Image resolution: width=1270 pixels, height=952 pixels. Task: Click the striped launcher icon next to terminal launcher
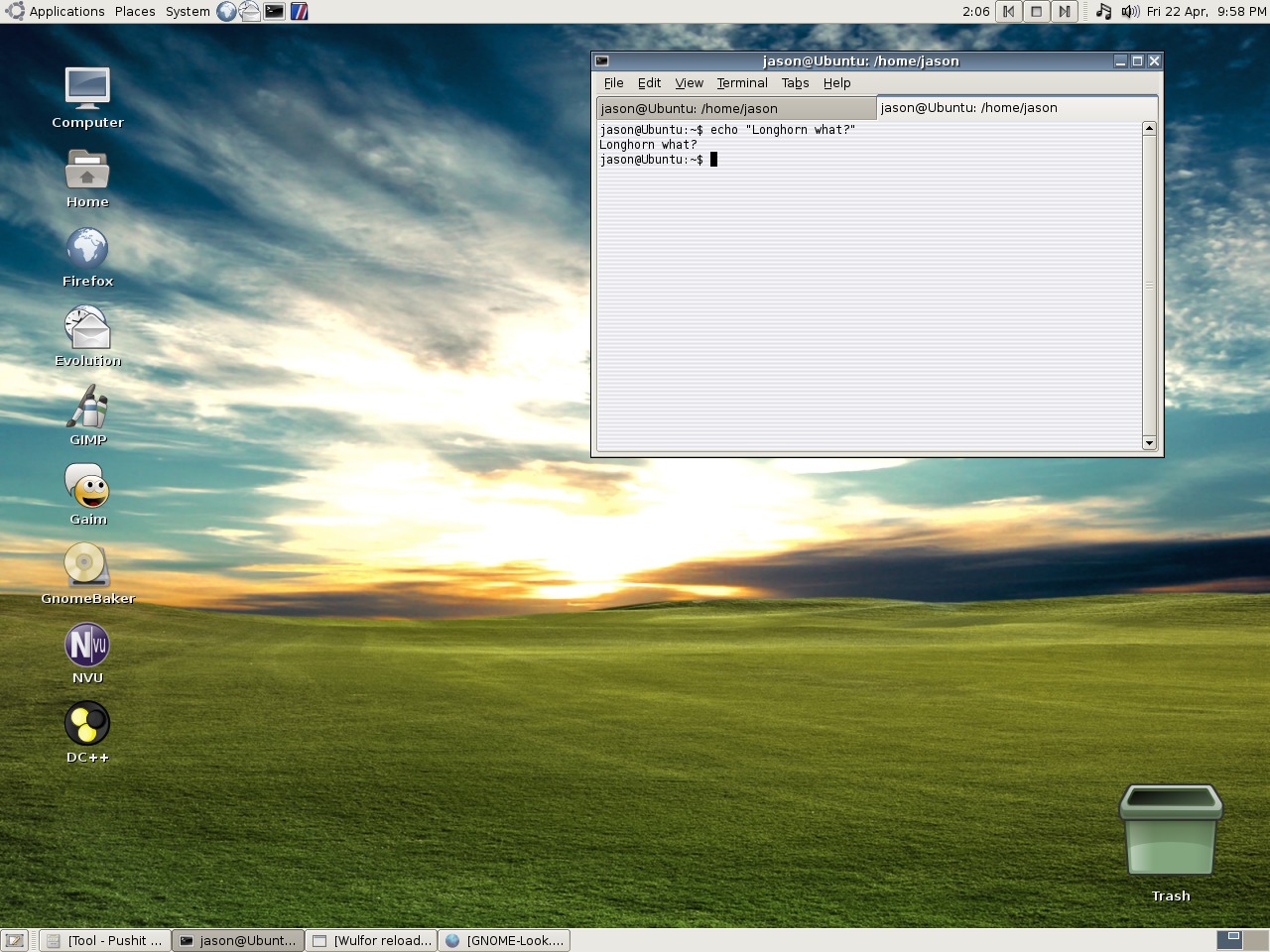point(299,12)
